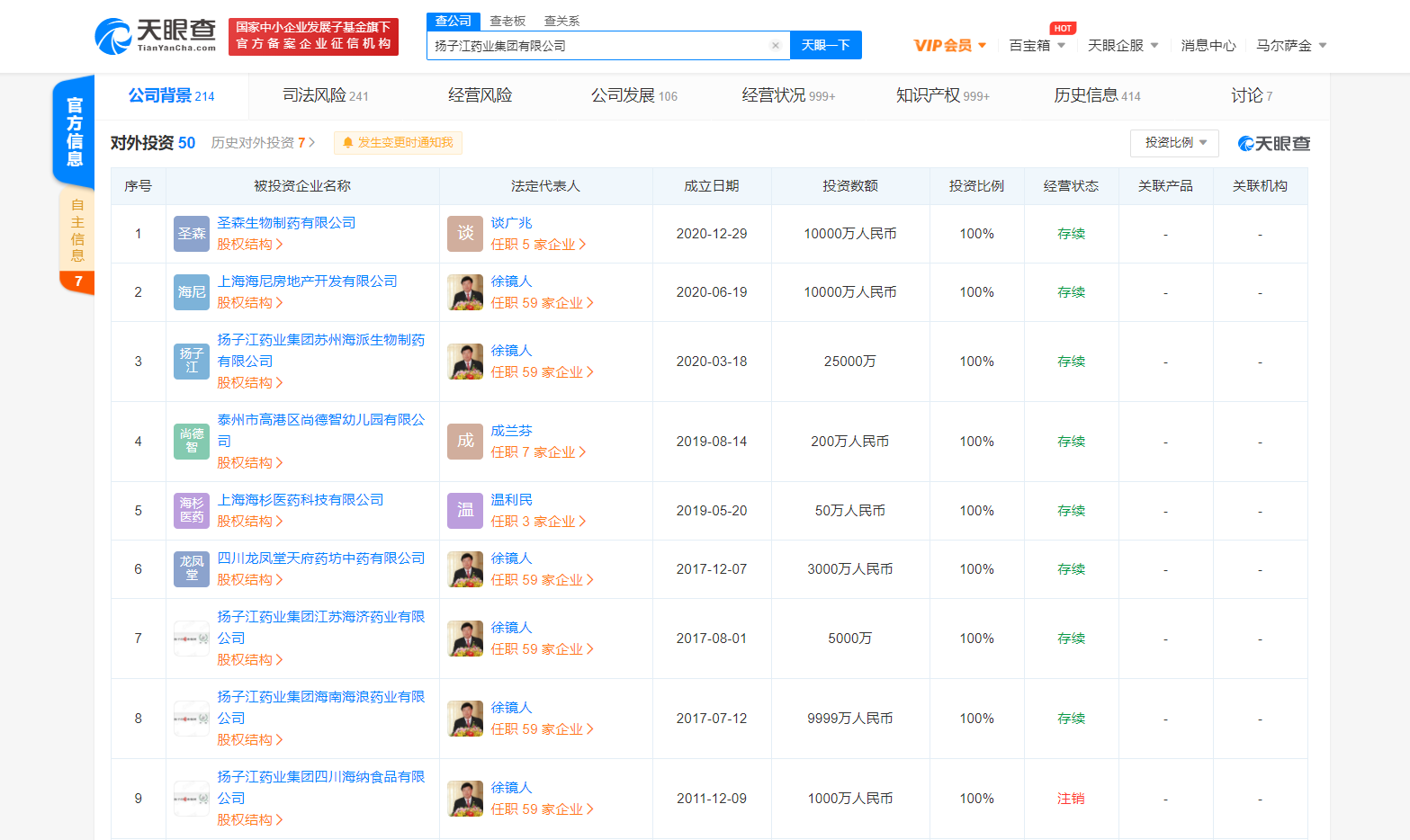
Task: Click the 国家中小企业发展子基金旗下 red banner
Action: pos(313,36)
